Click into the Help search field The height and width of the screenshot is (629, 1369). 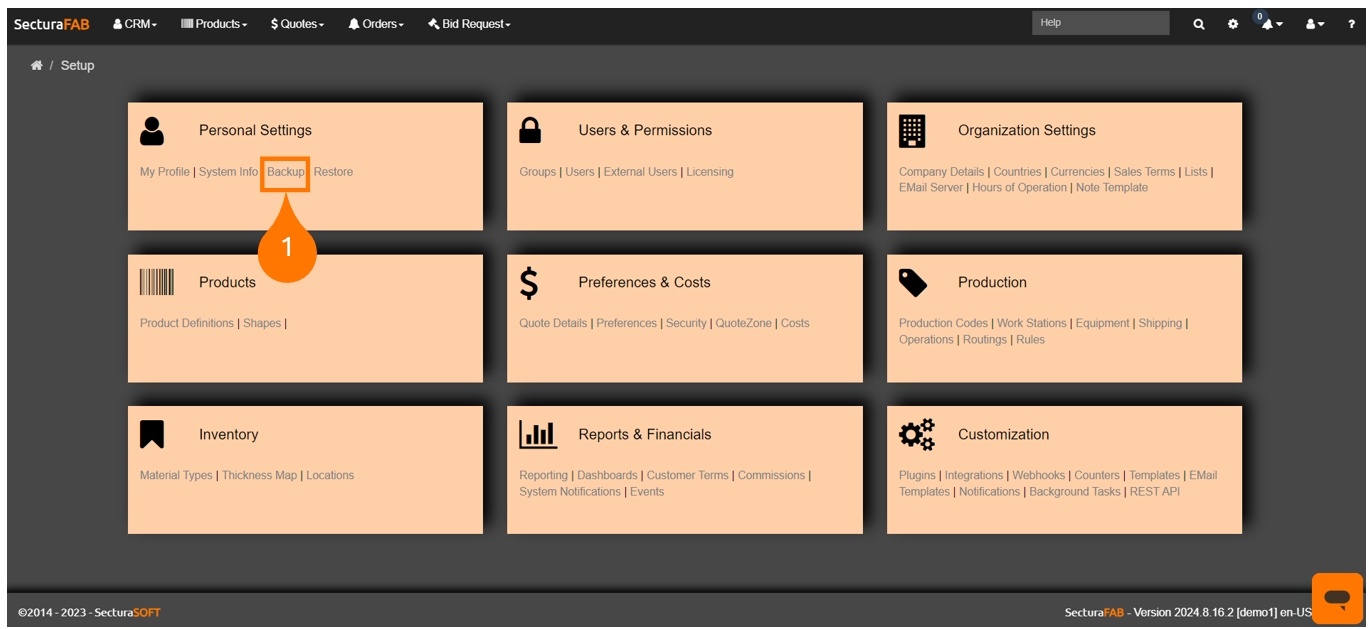click(x=1100, y=23)
